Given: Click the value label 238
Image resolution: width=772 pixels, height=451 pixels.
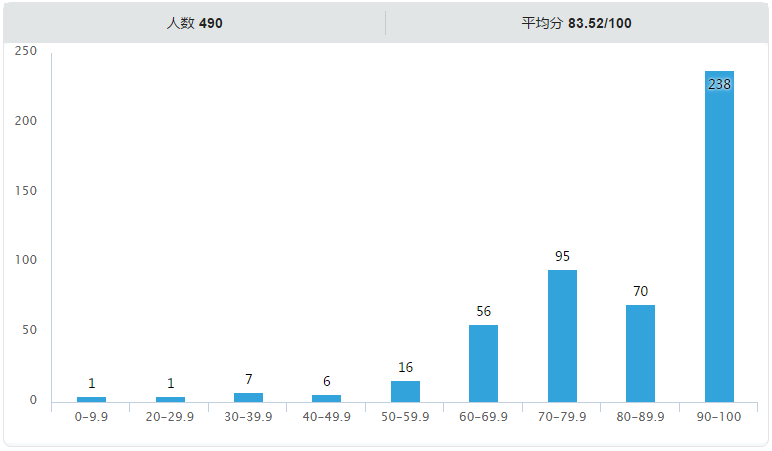Looking at the screenshot, I should point(719,85).
